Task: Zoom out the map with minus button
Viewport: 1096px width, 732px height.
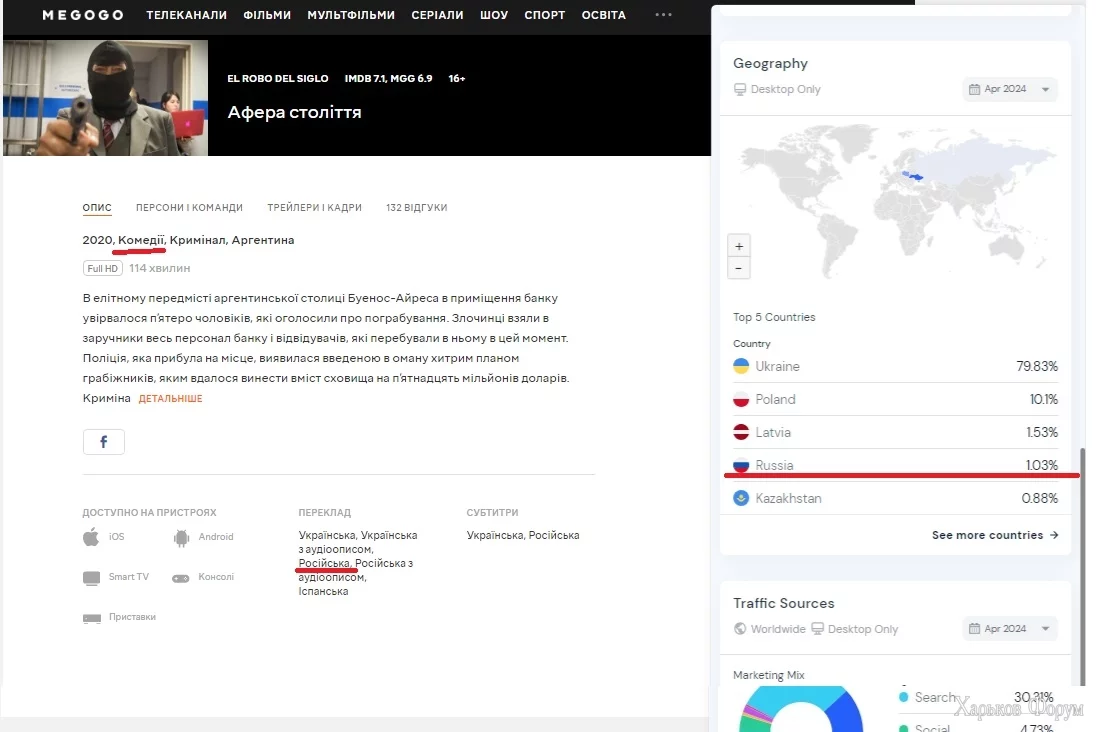Action: pyautogui.click(x=739, y=268)
